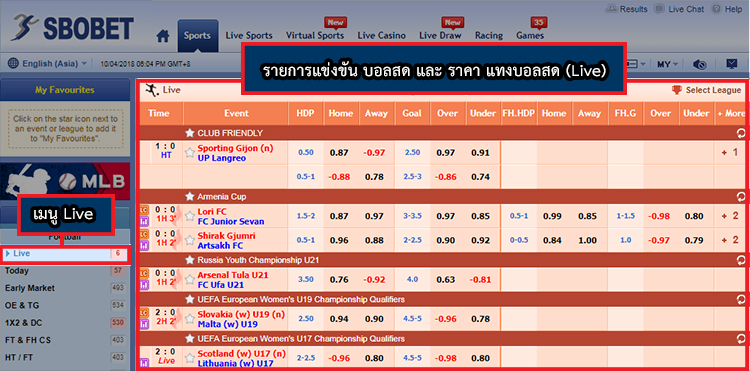This screenshot has width=750, height=371.
Task: Open the Live Draw tab
Action: (440, 35)
